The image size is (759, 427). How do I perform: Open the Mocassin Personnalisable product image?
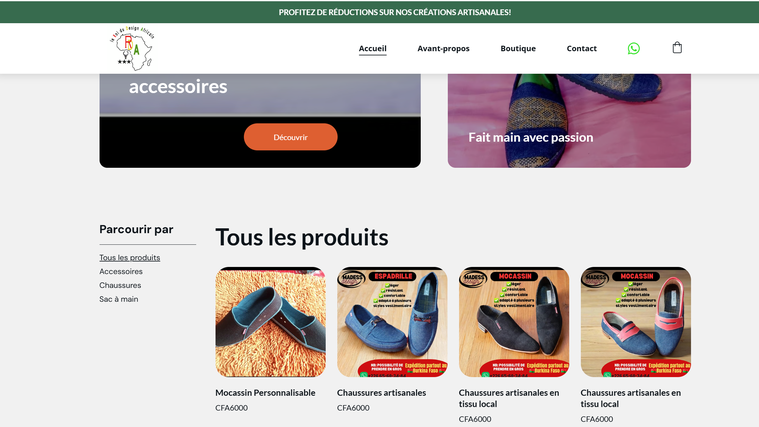click(271, 322)
